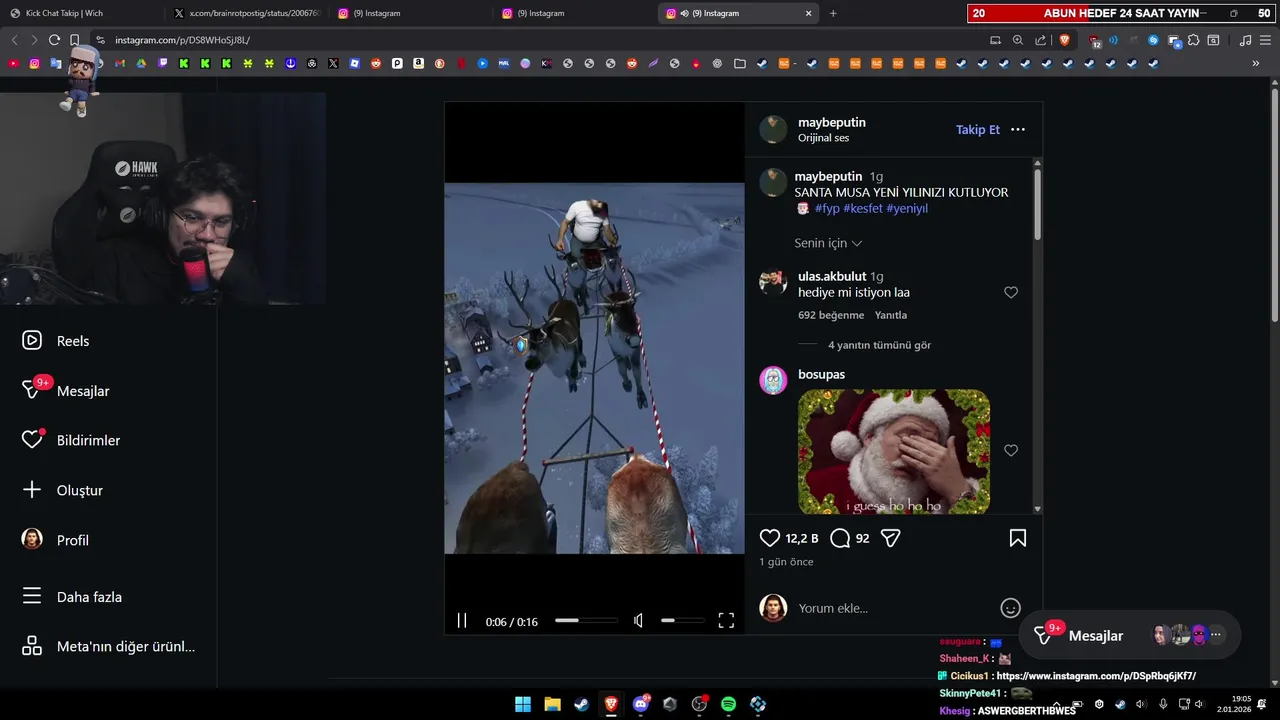Open the #yeniyıl hashtag link
Image resolution: width=1280 pixels, height=720 pixels.
click(907, 209)
